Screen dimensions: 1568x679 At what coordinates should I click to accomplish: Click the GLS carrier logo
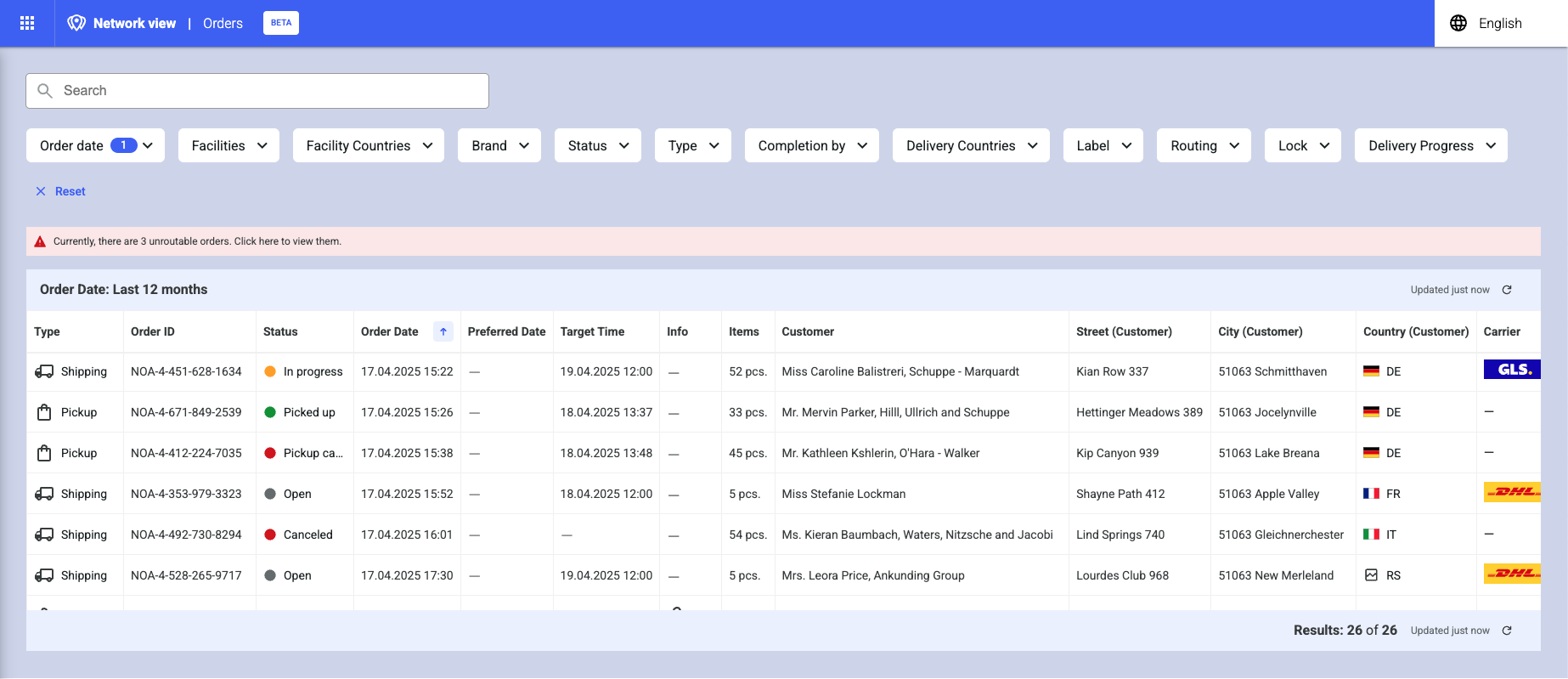[1511, 370]
